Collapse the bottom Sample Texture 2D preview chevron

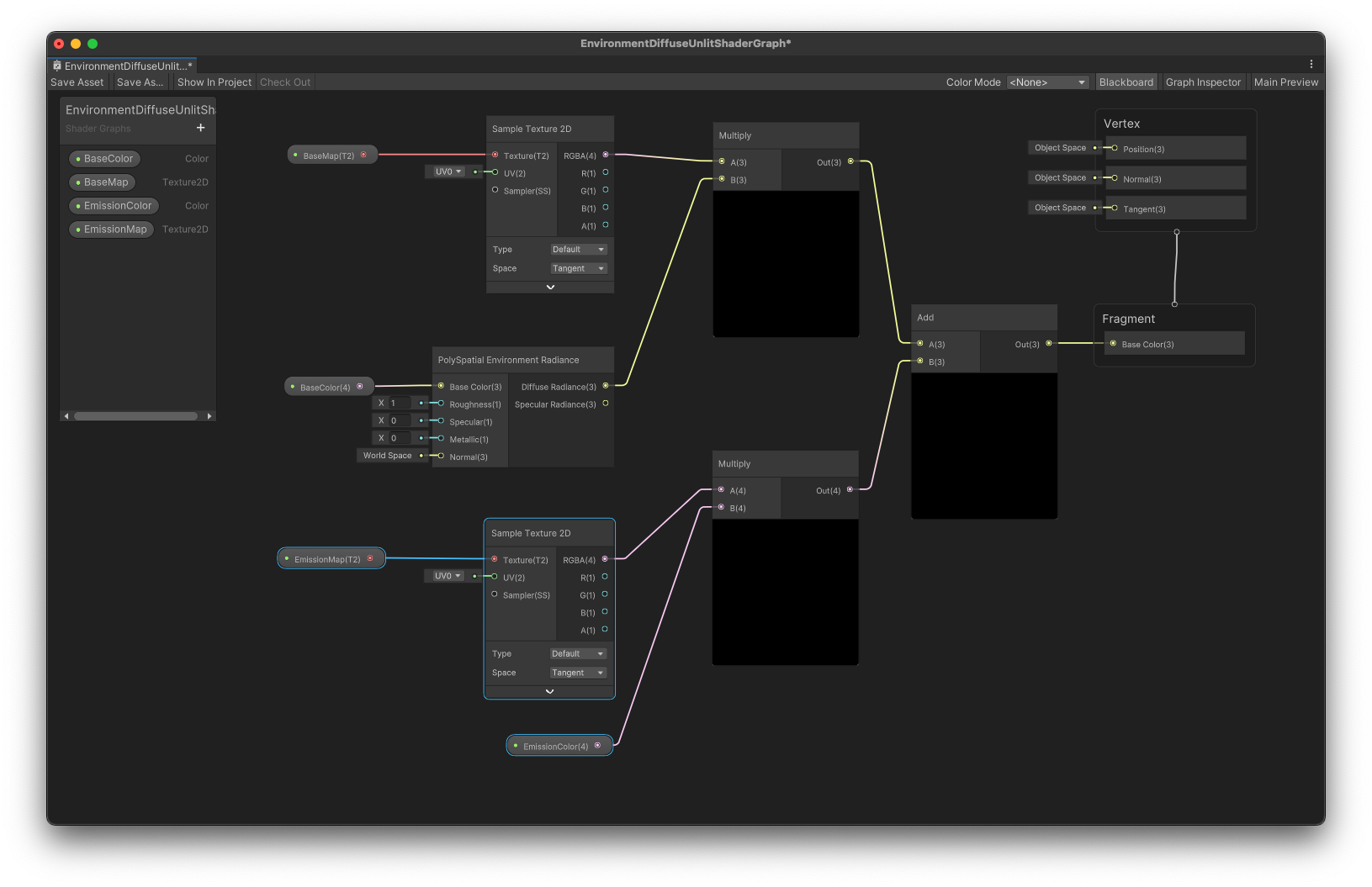pos(549,692)
